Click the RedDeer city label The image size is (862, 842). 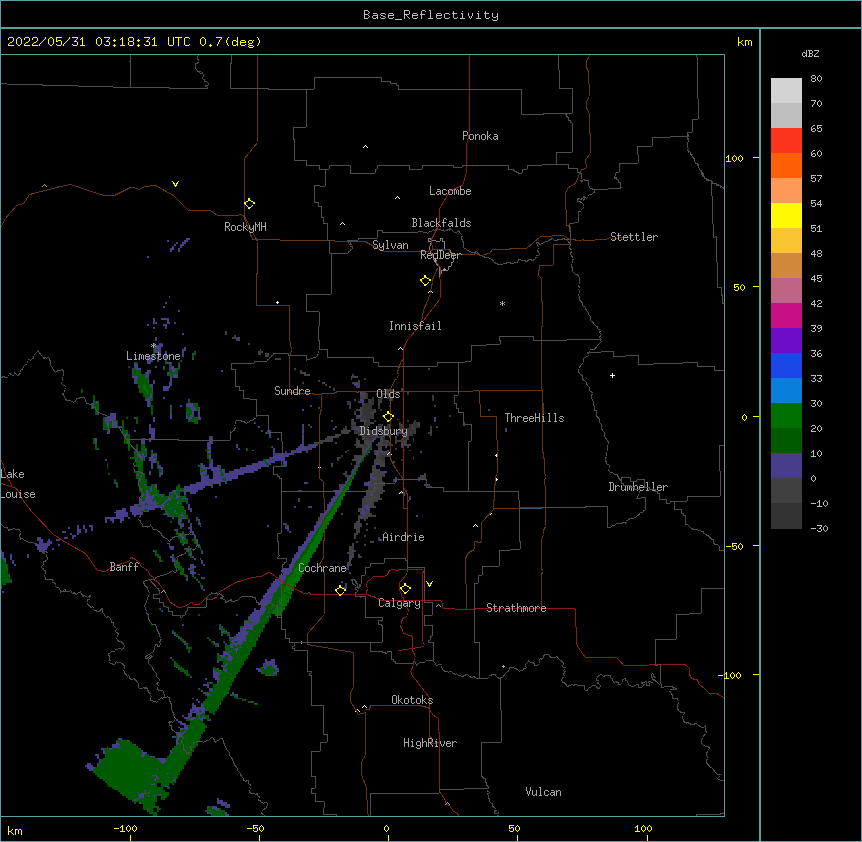[x=440, y=255]
